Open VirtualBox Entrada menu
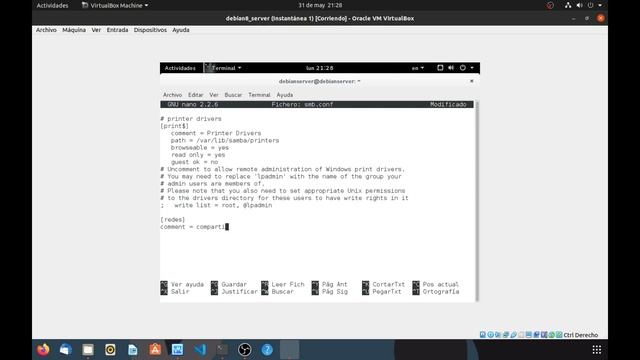 pyautogui.click(x=117, y=30)
